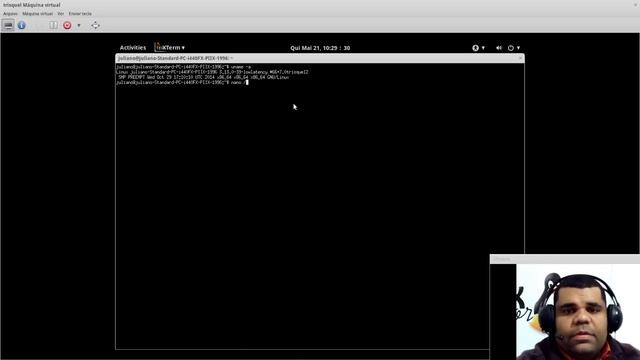Open the XTerm application menu

(169, 48)
